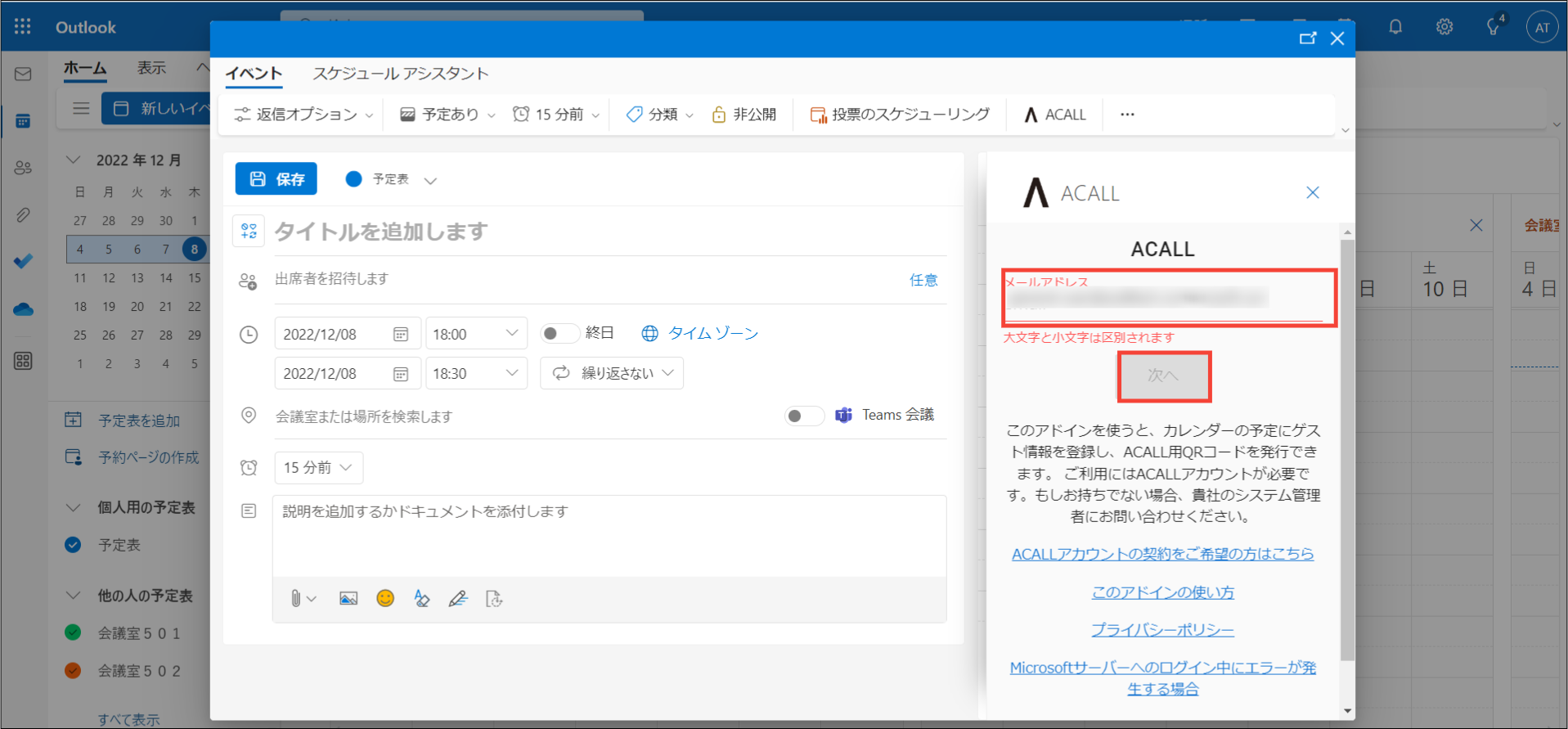Toggle the 会議室５０２ calendar
Image resolution: width=1568 pixels, height=729 pixels.
(x=73, y=671)
